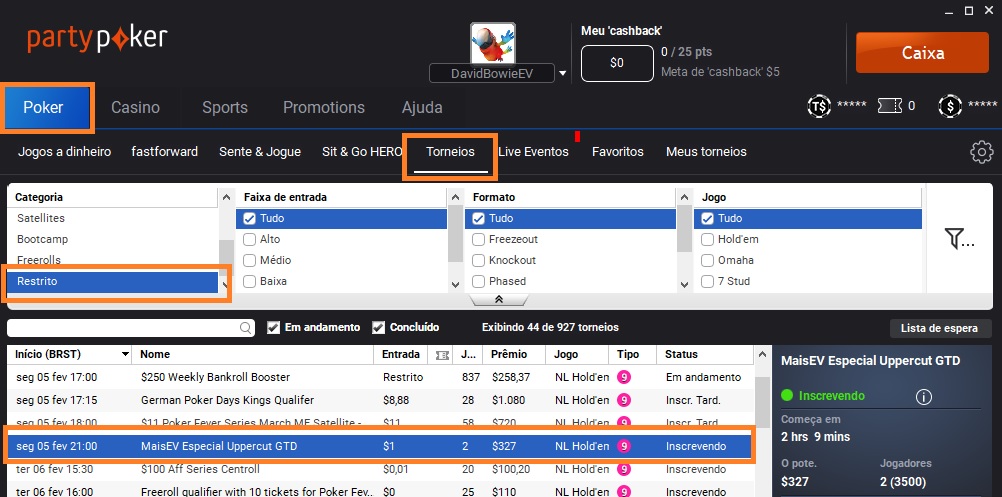Click Faixa de entrada scroll-up arrow
Screen dimensions: 1002x497
coord(455,198)
